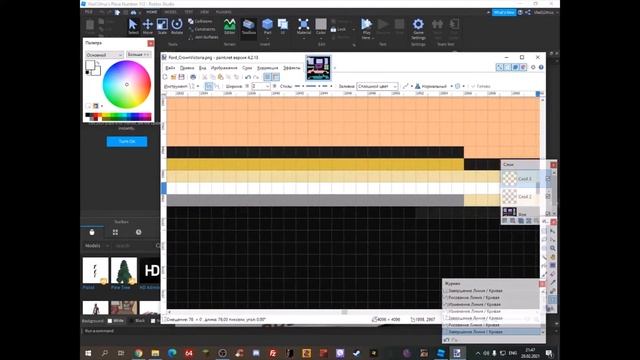Screen dimensions: 640x360
Task: Open the blend mode Нормальный dropdown
Action: pos(435,86)
